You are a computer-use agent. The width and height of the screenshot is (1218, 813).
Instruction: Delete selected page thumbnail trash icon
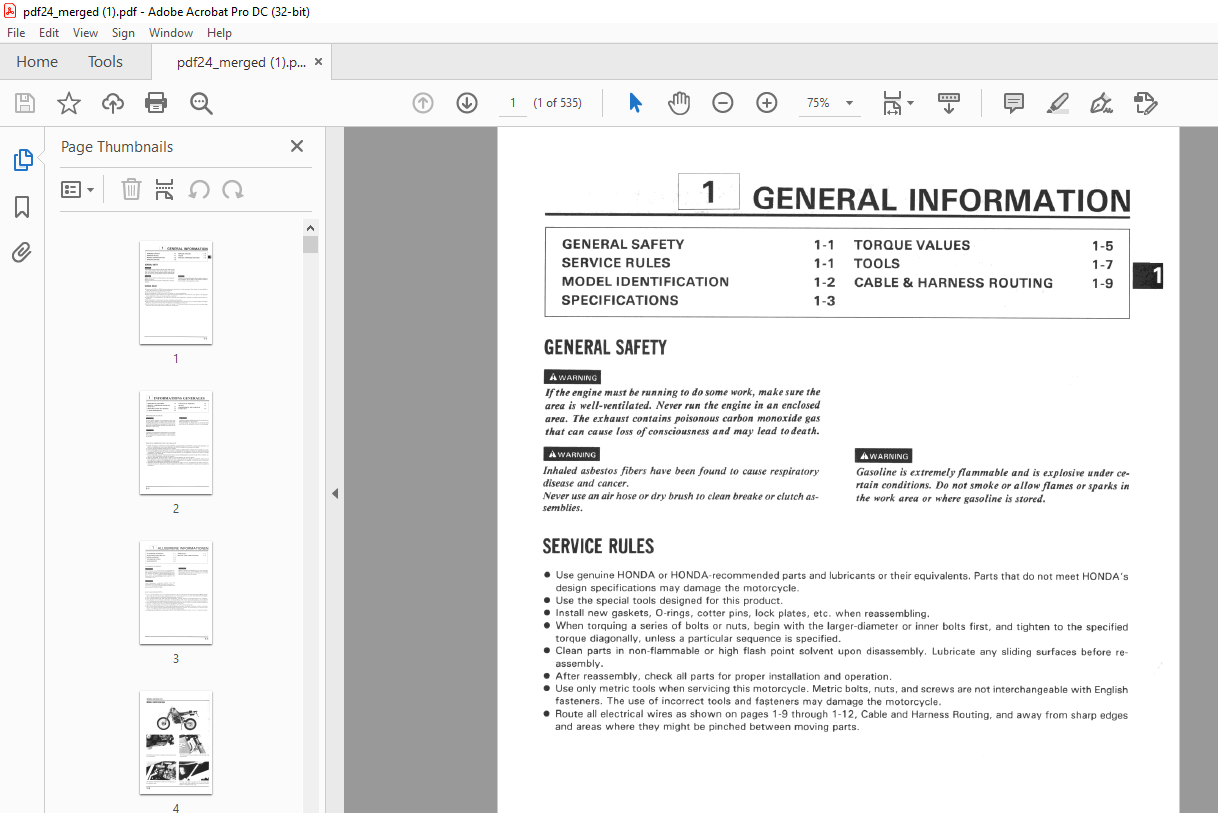tap(131, 189)
